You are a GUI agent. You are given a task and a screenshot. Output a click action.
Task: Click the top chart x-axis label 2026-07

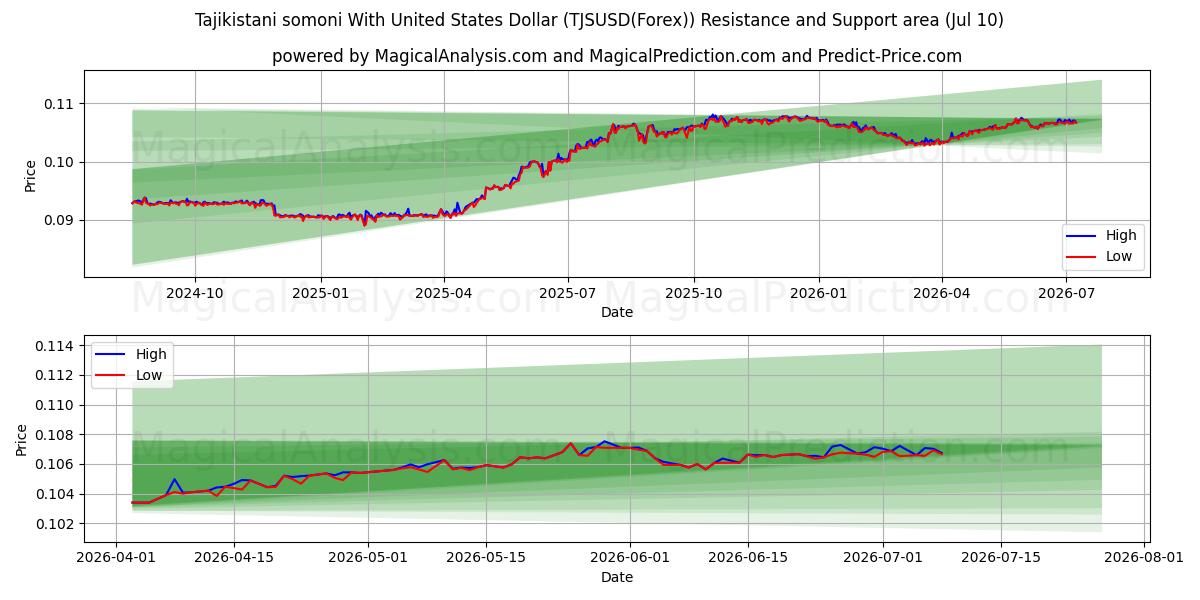(x=1067, y=294)
